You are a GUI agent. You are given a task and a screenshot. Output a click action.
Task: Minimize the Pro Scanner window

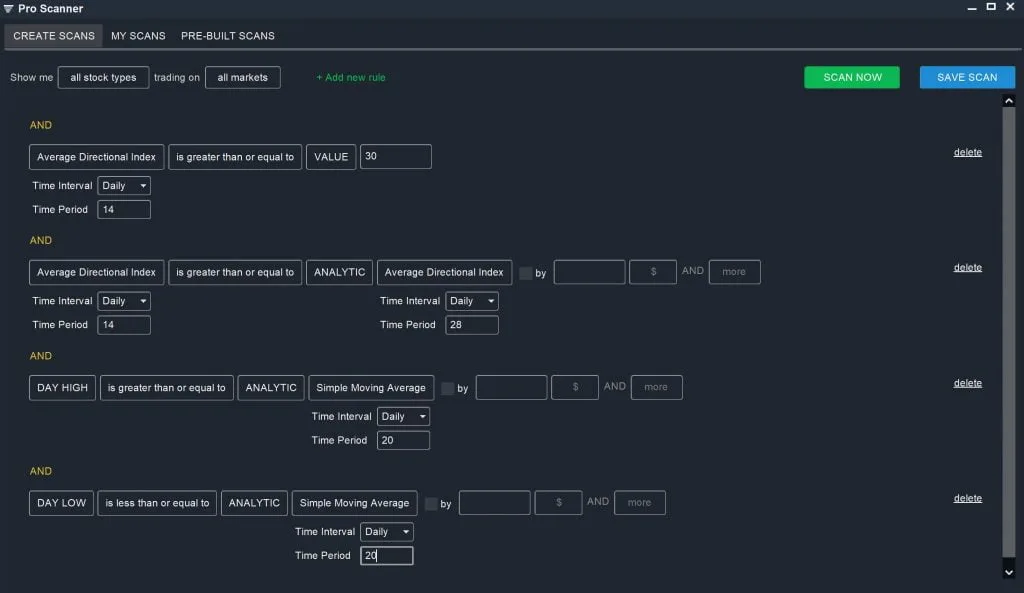click(972, 8)
